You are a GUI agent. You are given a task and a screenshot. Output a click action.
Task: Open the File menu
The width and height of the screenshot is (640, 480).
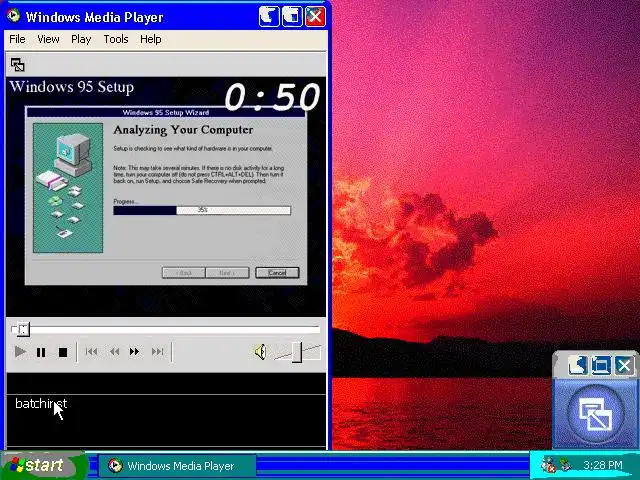[x=17, y=39]
